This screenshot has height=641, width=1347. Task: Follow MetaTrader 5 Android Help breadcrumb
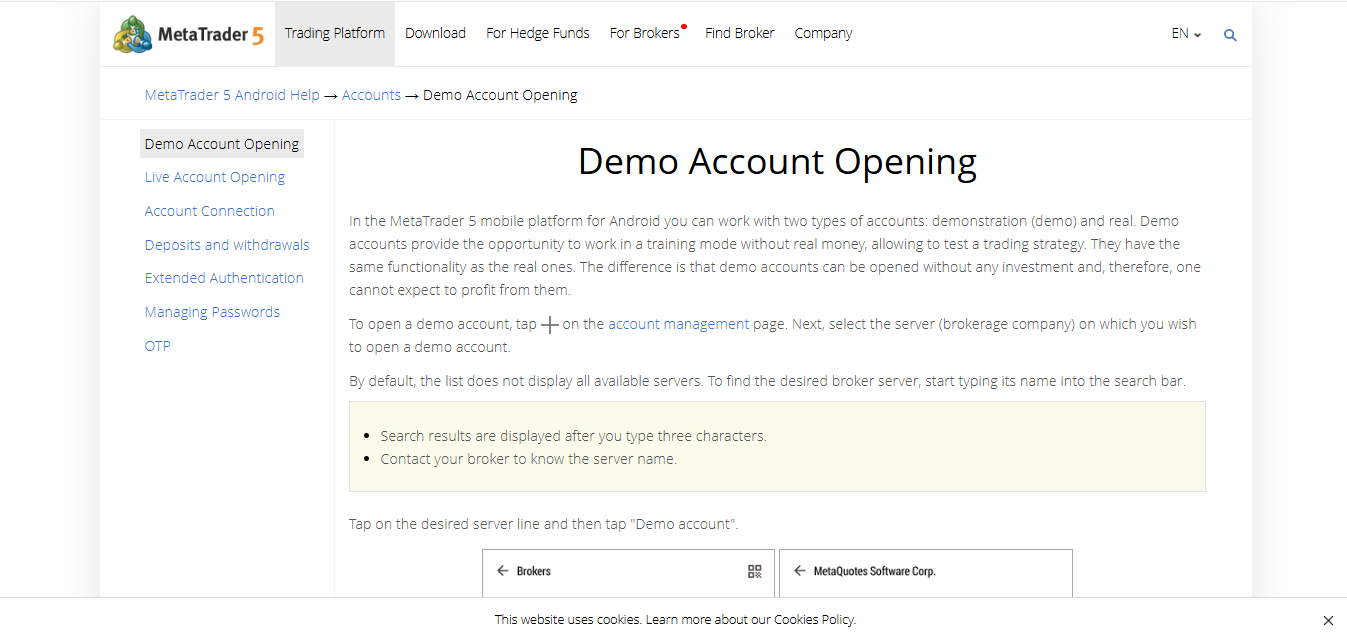pyautogui.click(x=232, y=95)
